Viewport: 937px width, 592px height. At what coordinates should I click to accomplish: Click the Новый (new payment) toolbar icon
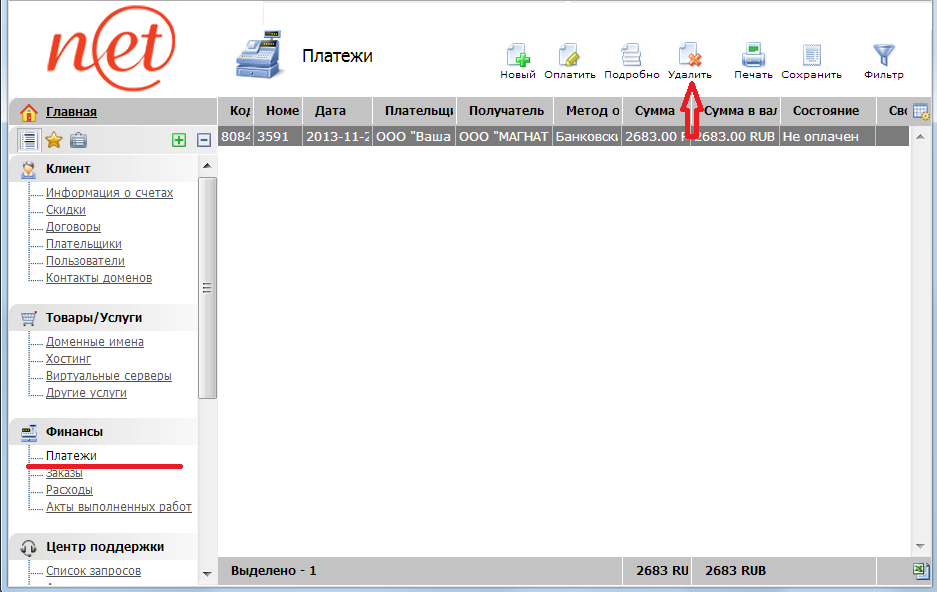(517, 56)
